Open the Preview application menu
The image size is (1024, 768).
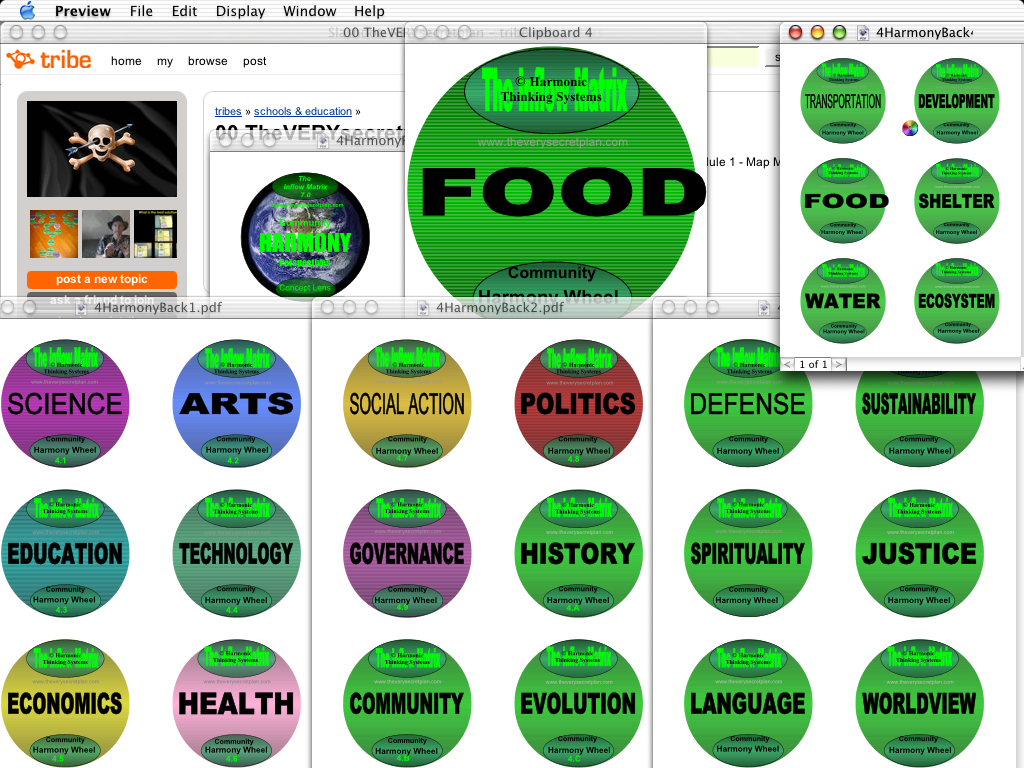click(82, 11)
